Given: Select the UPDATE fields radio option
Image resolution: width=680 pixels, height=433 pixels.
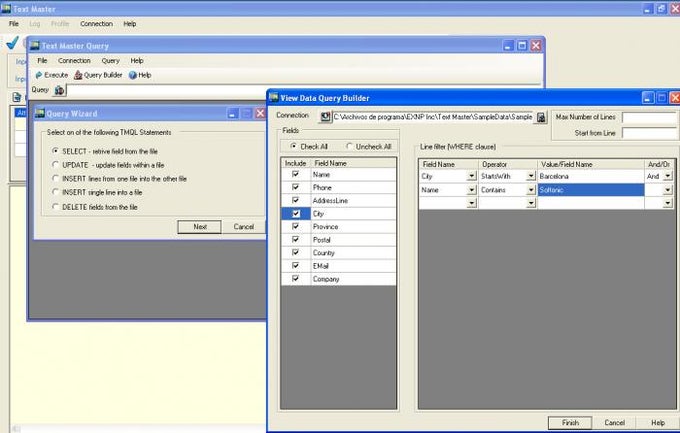Looking at the screenshot, I should click(x=55, y=165).
